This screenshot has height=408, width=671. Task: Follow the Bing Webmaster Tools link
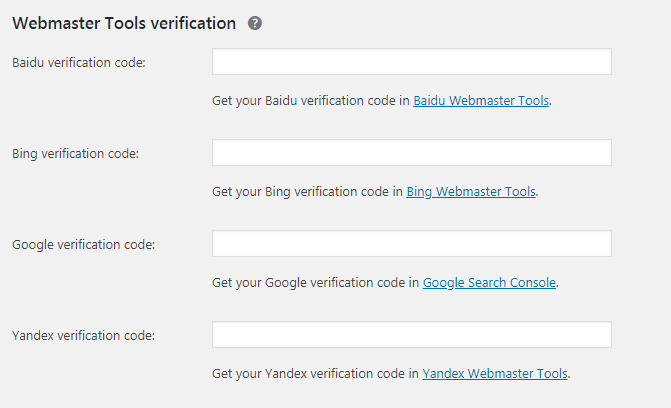pyautogui.click(x=471, y=192)
